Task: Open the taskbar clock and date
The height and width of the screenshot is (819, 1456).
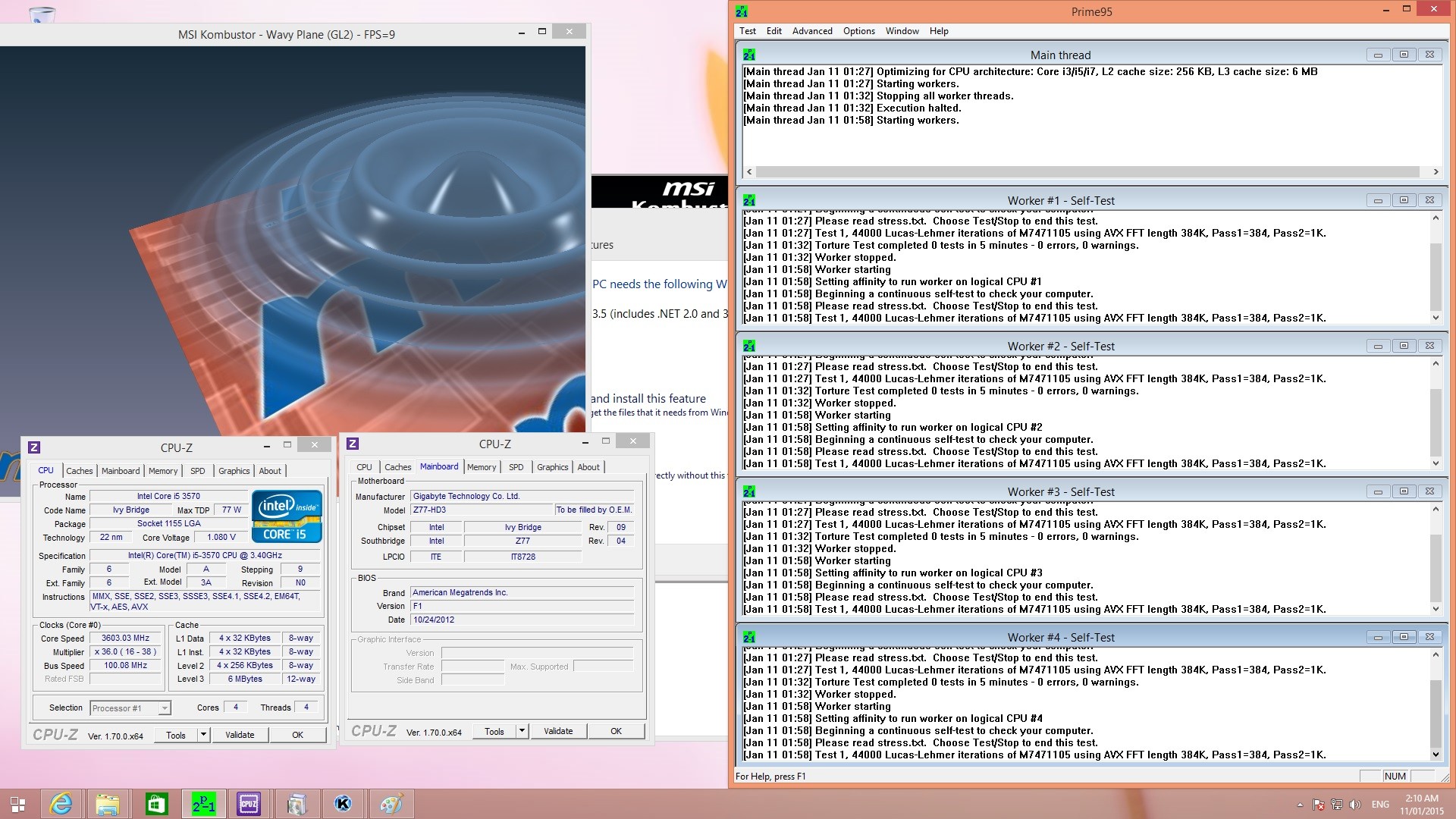Action: tap(1422, 805)
